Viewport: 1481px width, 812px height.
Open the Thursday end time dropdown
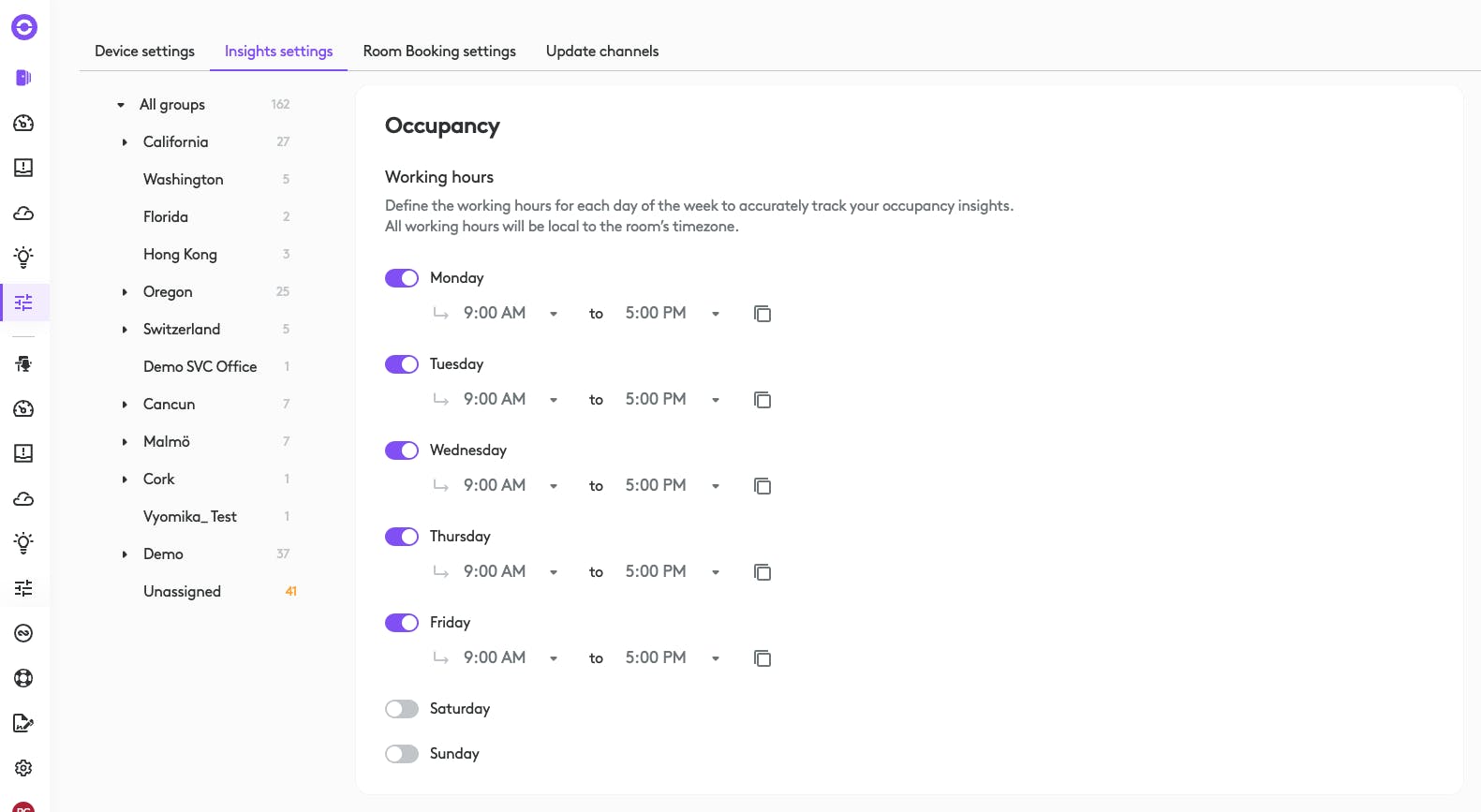716,572
